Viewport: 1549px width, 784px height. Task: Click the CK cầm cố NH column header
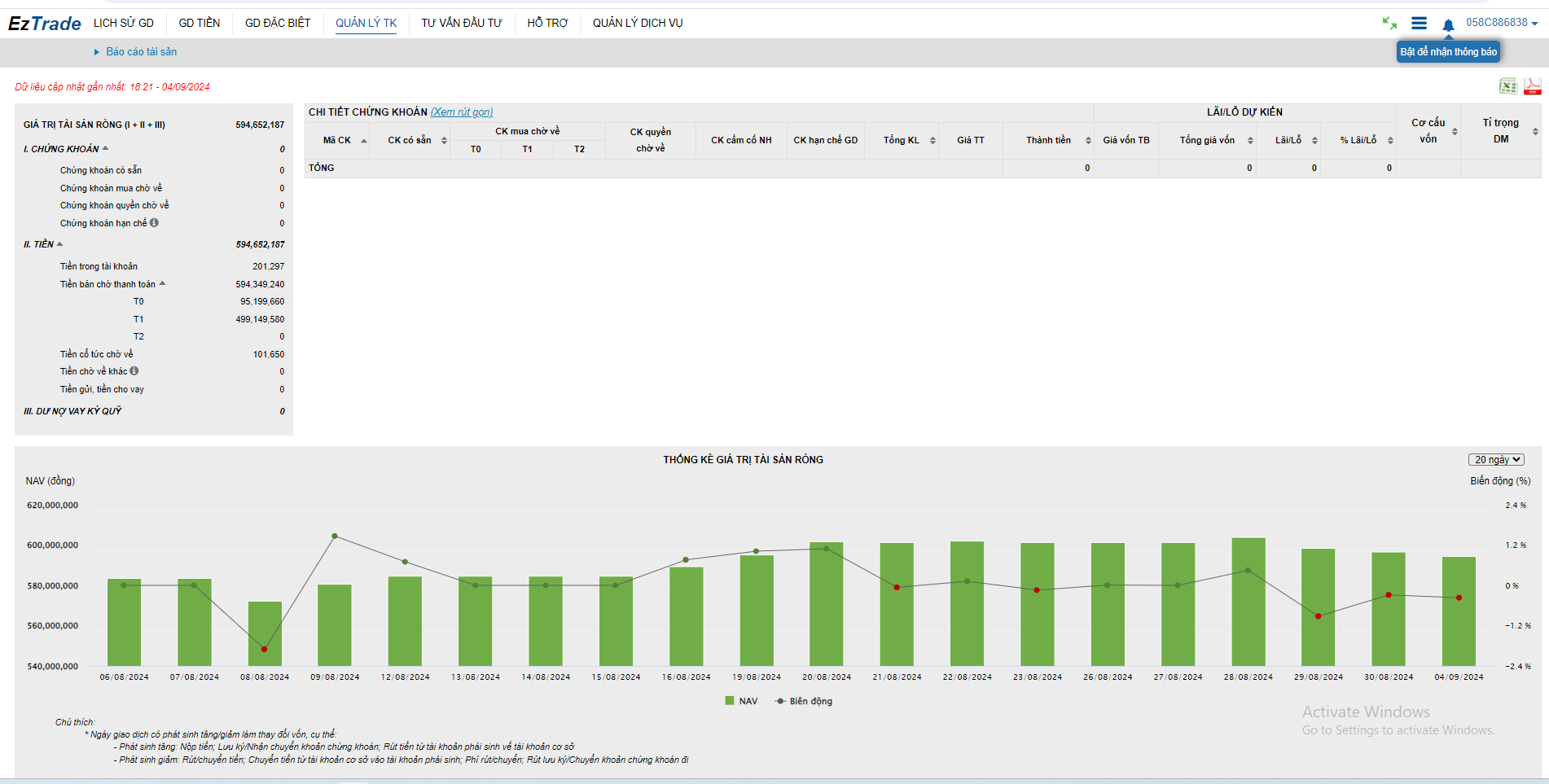coord(741,140)
